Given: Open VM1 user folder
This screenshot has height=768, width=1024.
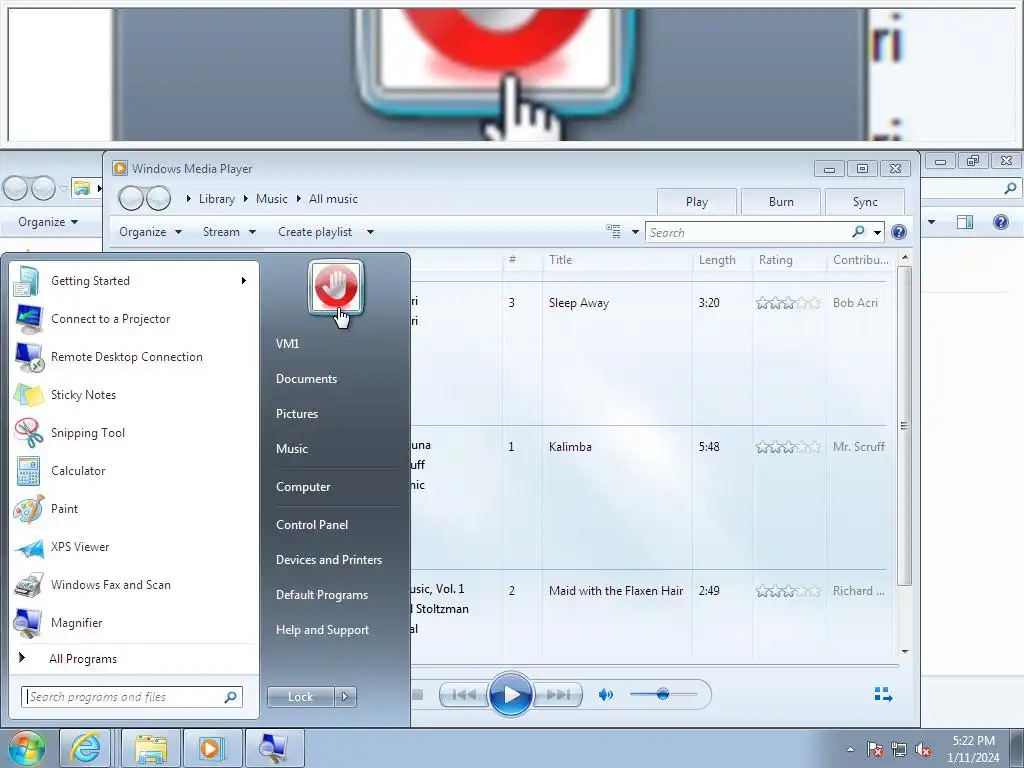Looking at the screenshot, I should (x=287, y=344).
